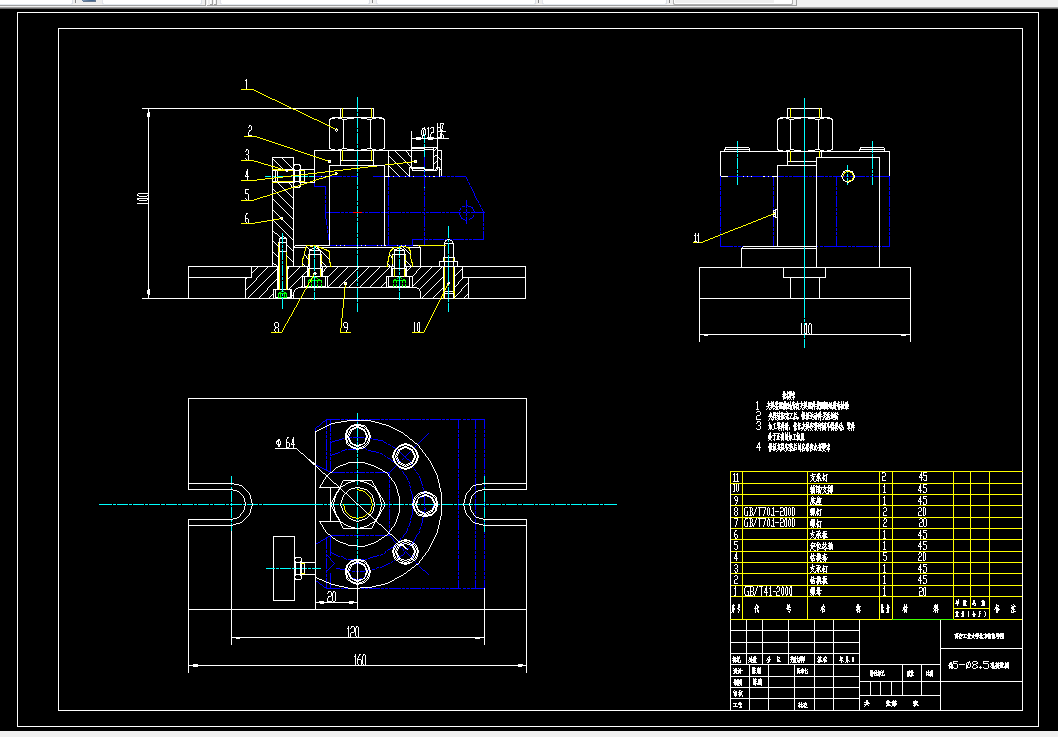
Task: Select the hand knob in the plan view
Action: pyautogui.click(x=284, y=568)
